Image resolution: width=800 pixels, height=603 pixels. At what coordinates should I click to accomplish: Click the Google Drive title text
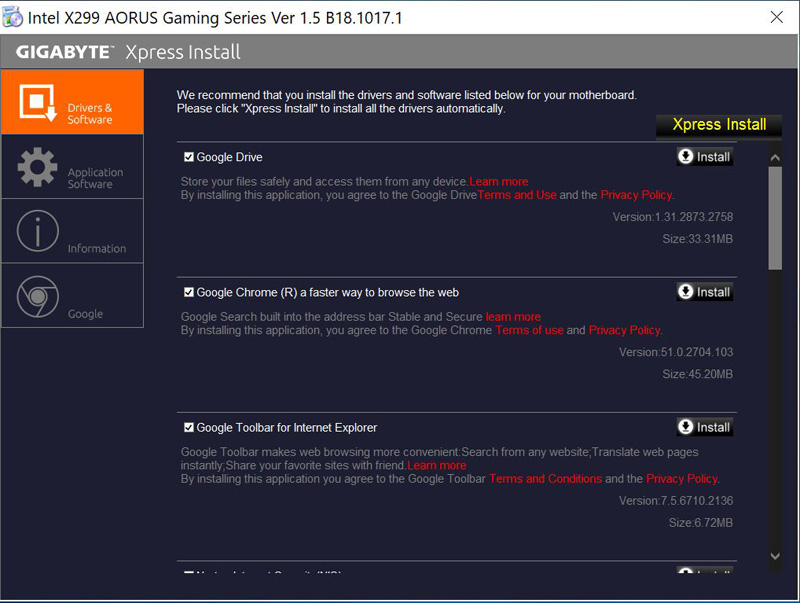point(230,157)
